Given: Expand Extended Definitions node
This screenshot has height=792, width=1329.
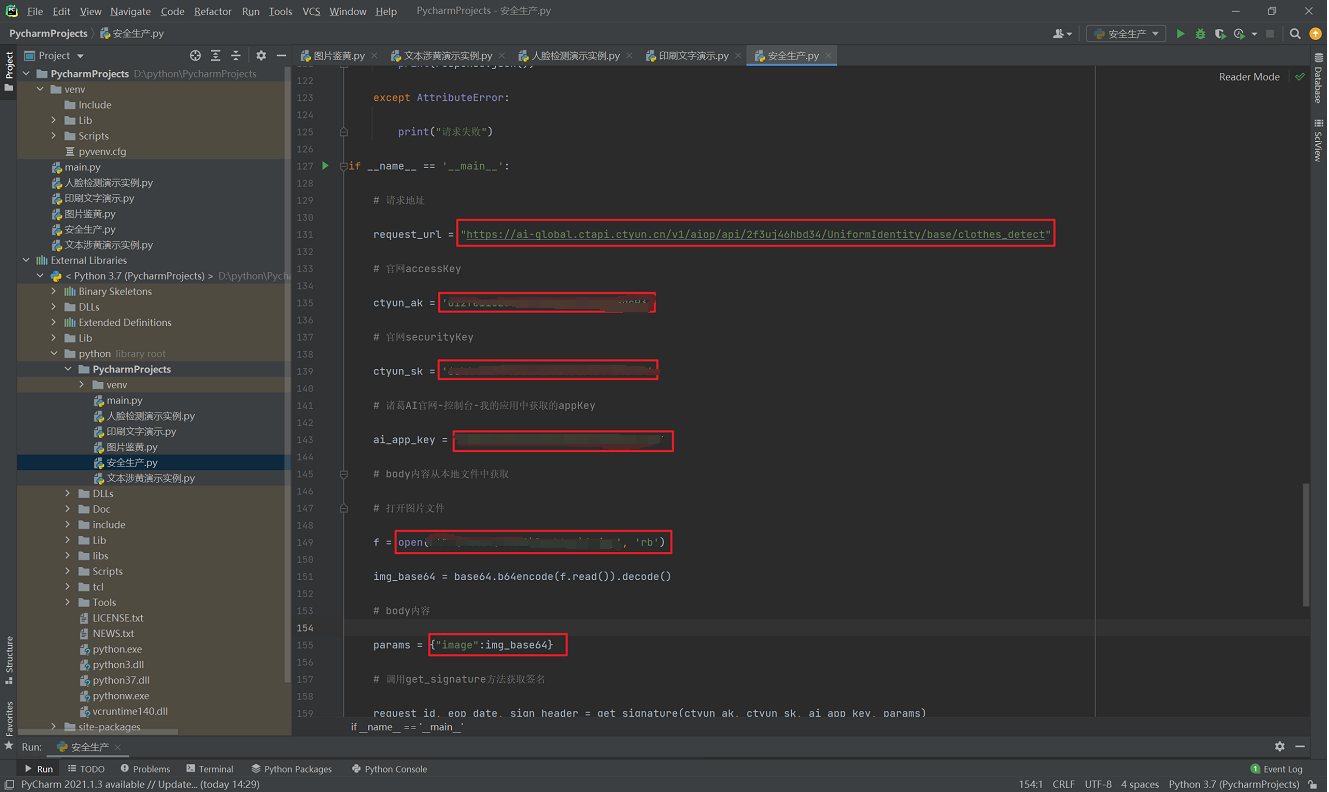Looking at the screenshot, I should click(54, 322).
